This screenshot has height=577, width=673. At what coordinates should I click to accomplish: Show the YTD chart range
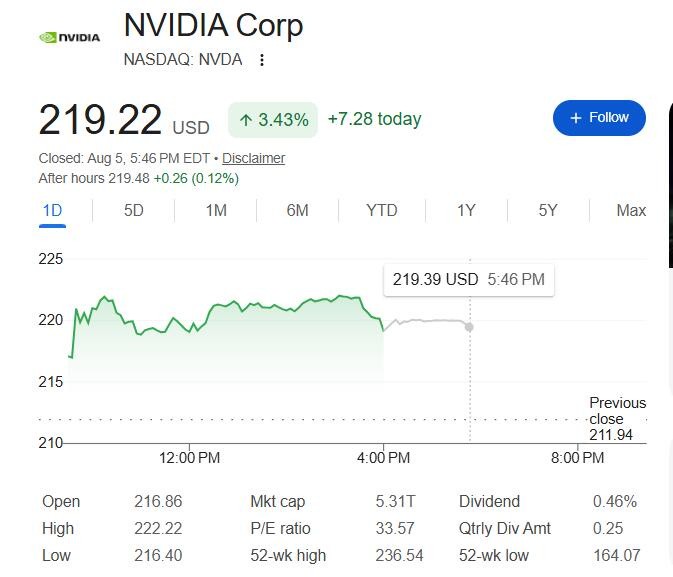382,211
